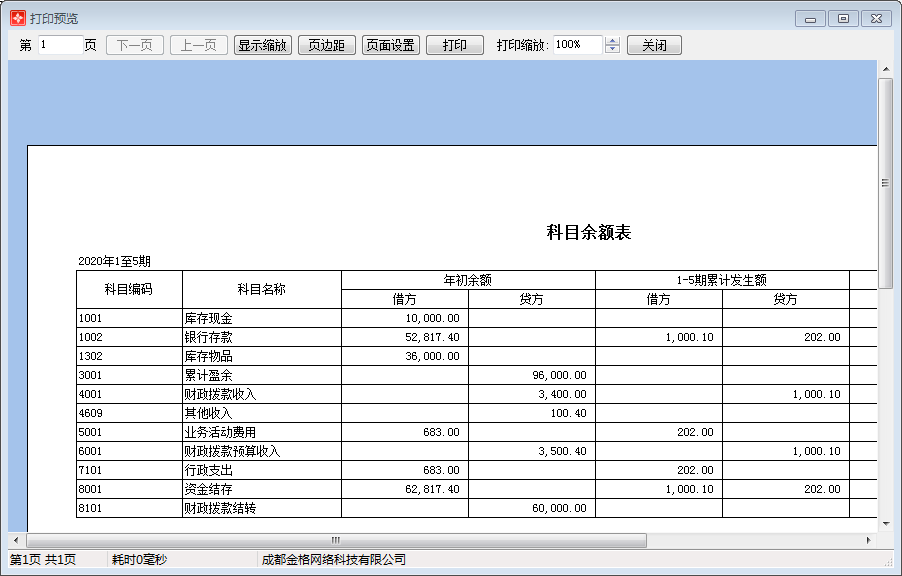Open 页面设置 to configure page setup
Image resolution: width=902 pixels, height=576 pixels.
tap(390, 44)
